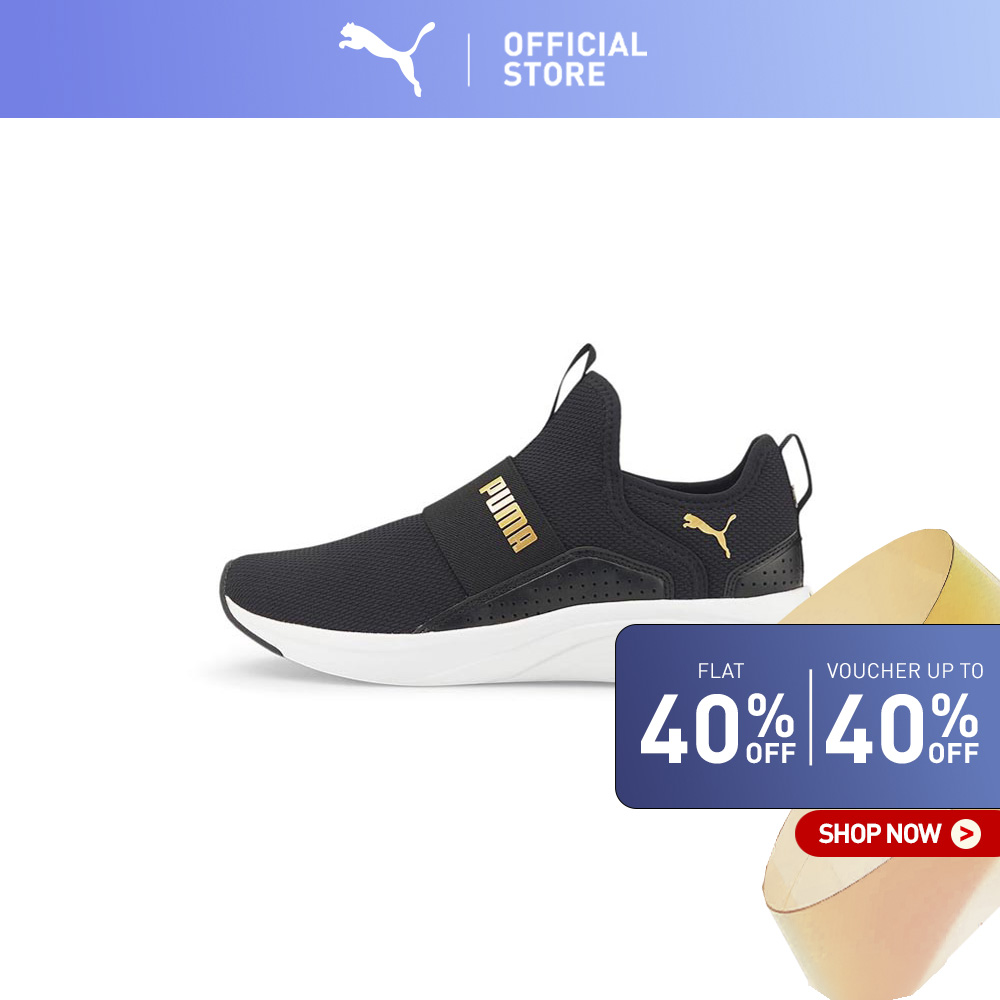1000x1000 pixels.
Task: Click the shoe's rear heel pull loop
Action: (797, 469)
